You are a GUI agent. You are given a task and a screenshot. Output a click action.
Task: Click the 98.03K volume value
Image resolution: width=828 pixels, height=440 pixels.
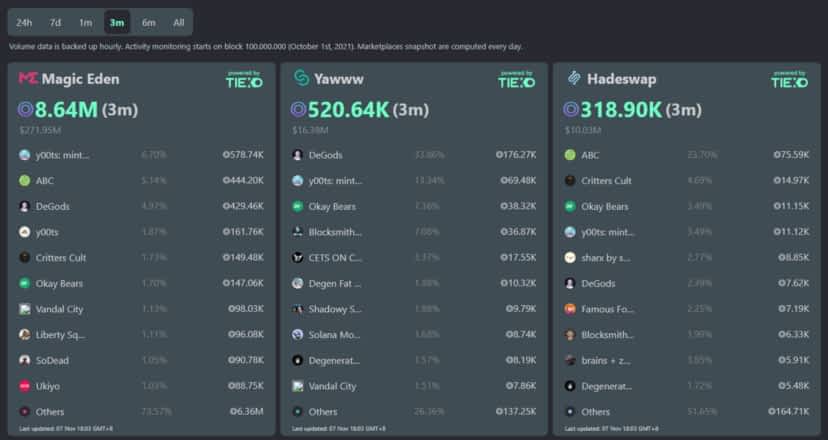246,309
